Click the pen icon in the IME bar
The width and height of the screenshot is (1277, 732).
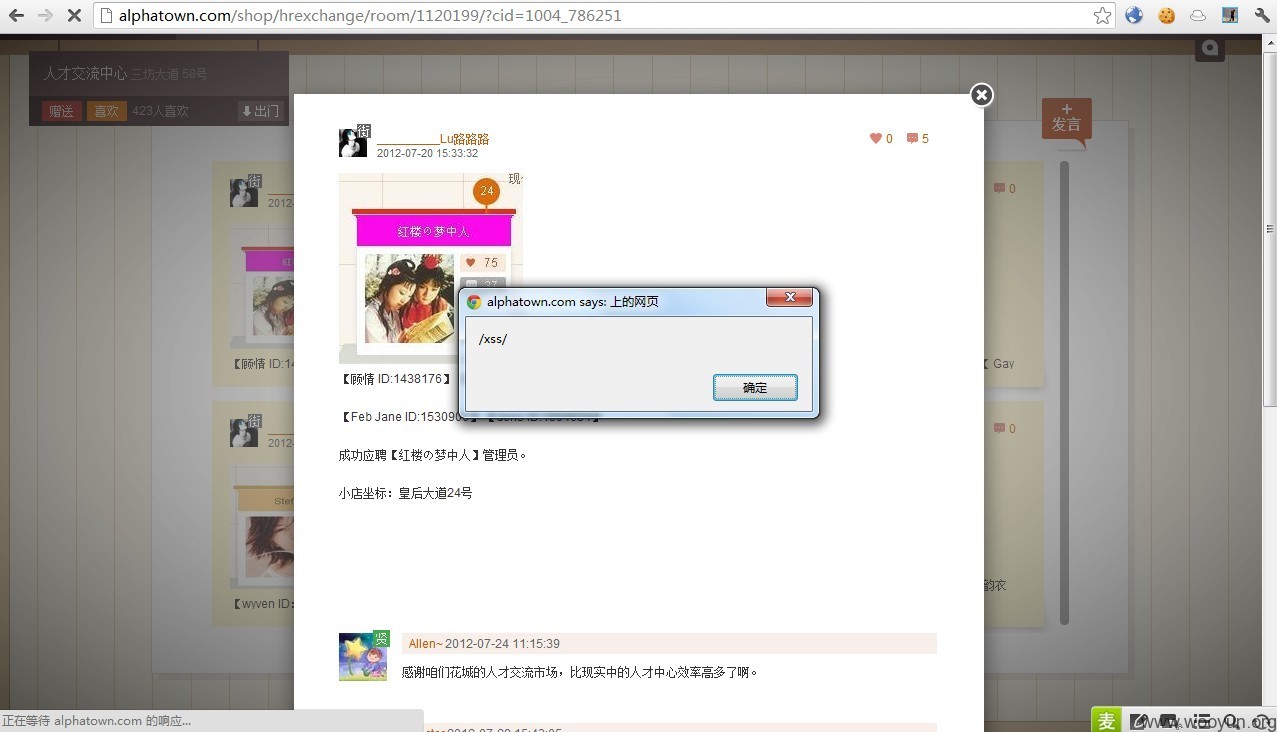1138,721
